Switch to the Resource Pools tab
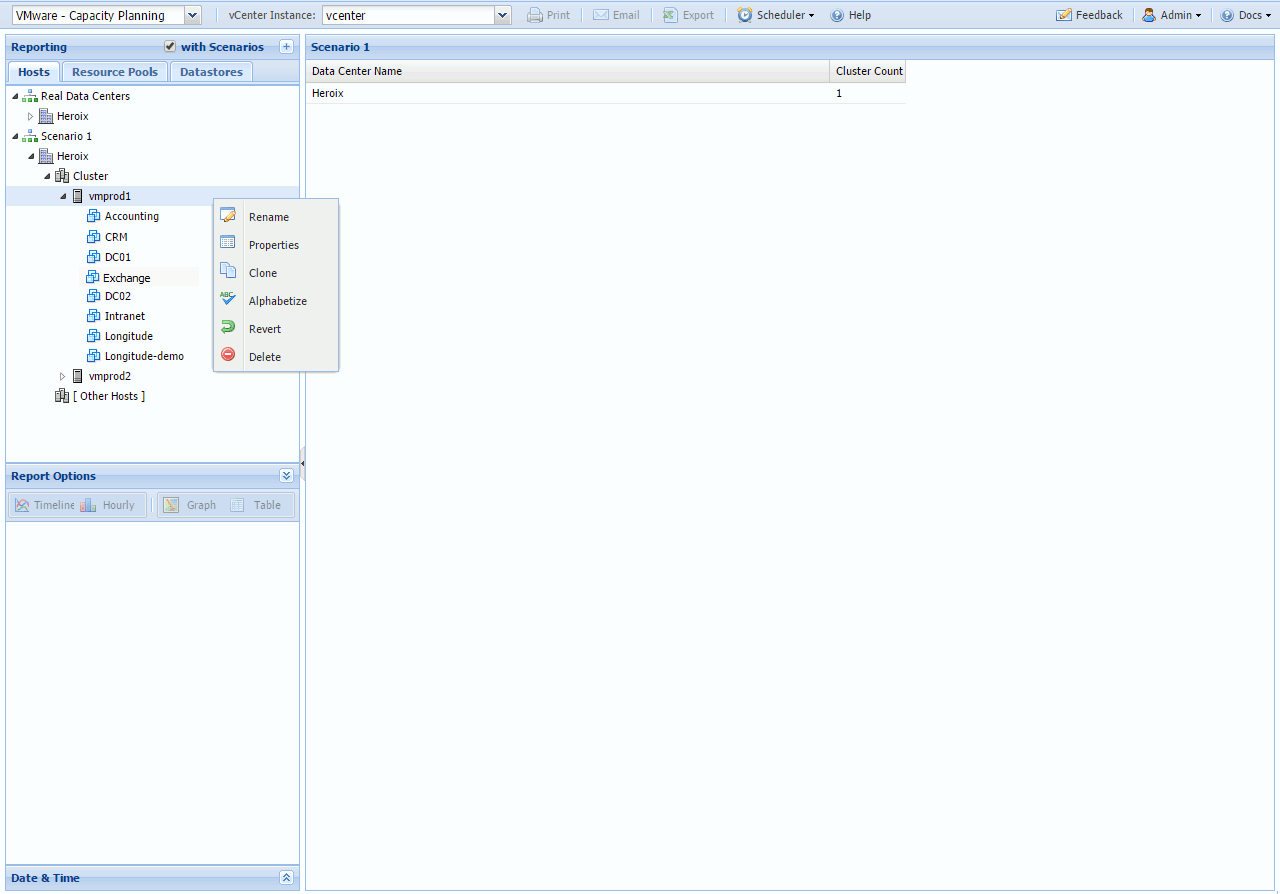This screenshot has height=894, width=1280. (x=115, y=72)
